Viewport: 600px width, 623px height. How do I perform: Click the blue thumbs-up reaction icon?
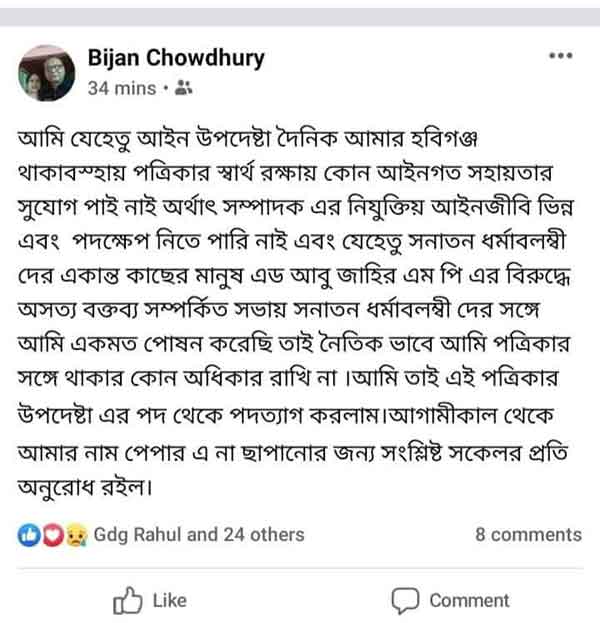click(x=29, y=534)
